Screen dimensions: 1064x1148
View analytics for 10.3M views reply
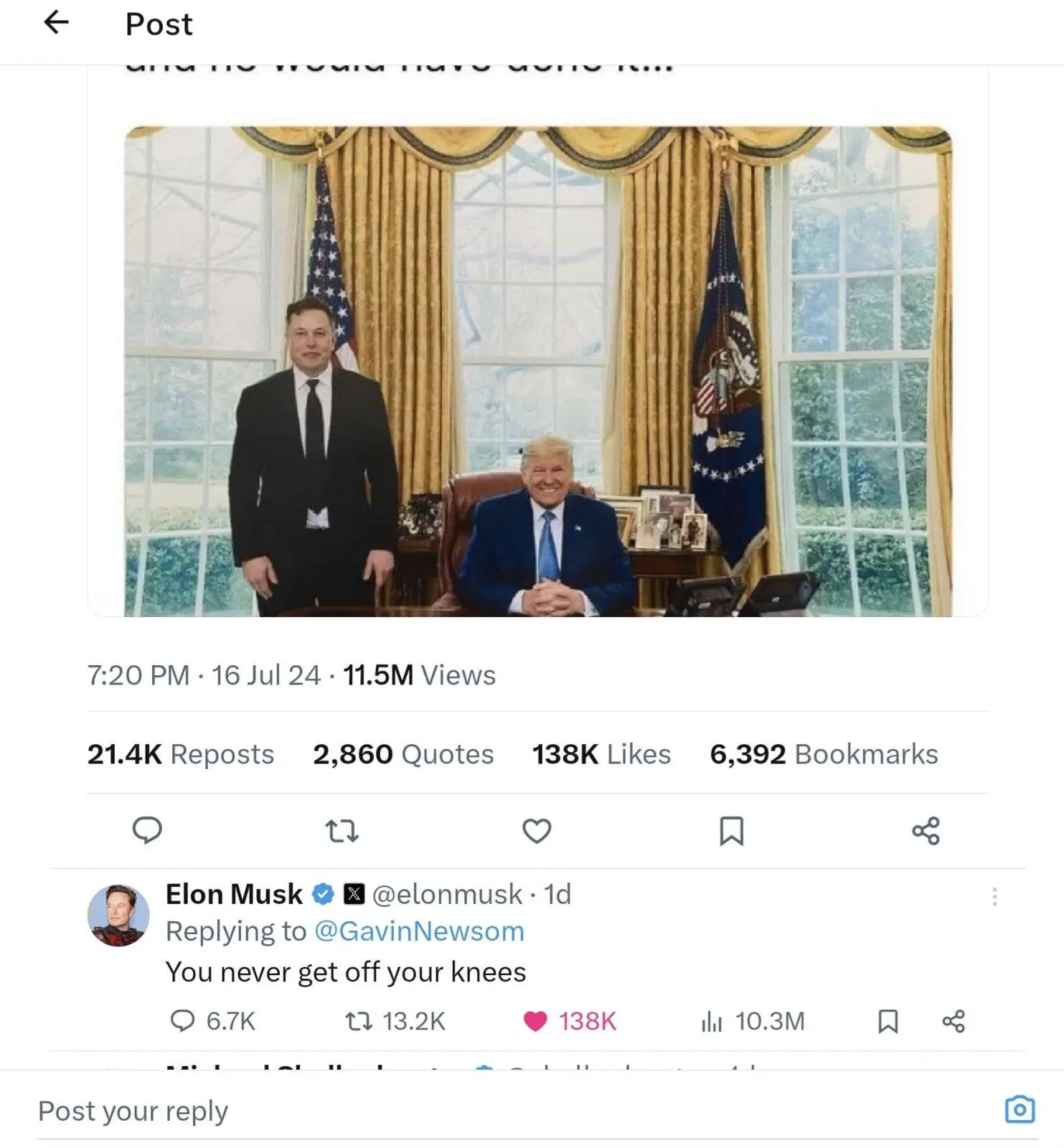(753, 1021)
